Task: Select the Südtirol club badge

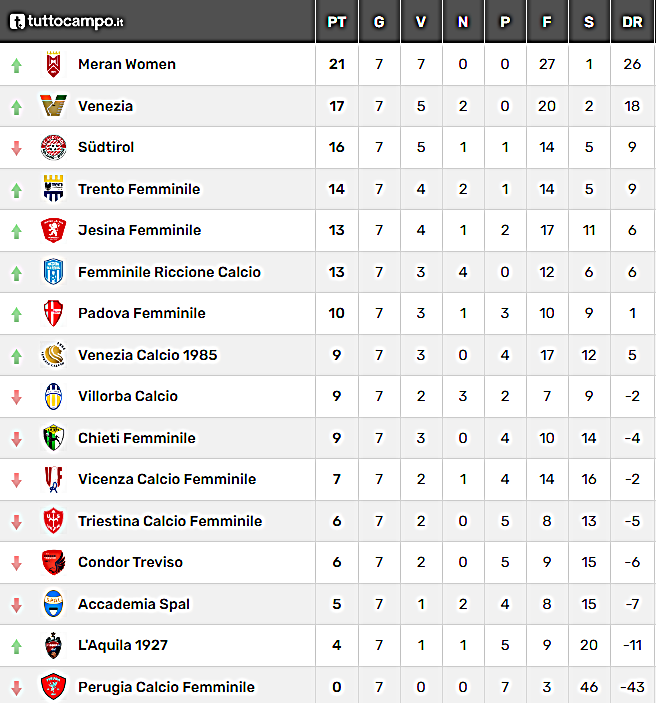Action: click(53, 147)
